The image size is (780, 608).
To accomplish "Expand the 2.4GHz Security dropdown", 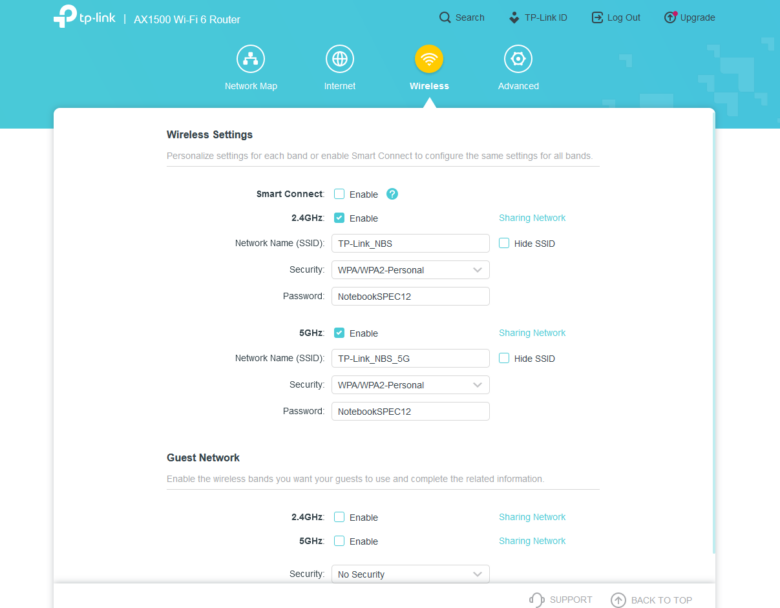I will pos(410,270).
